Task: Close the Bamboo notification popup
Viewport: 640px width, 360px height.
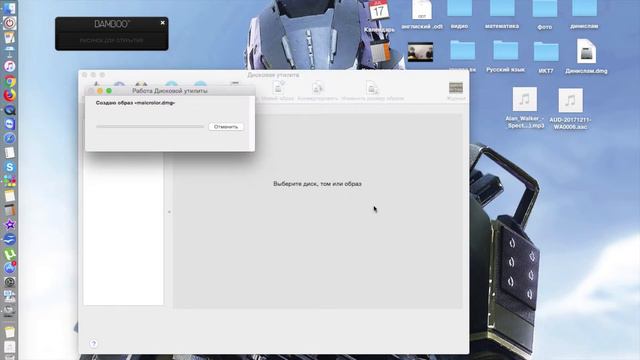Action: click(x=162, y=23)
